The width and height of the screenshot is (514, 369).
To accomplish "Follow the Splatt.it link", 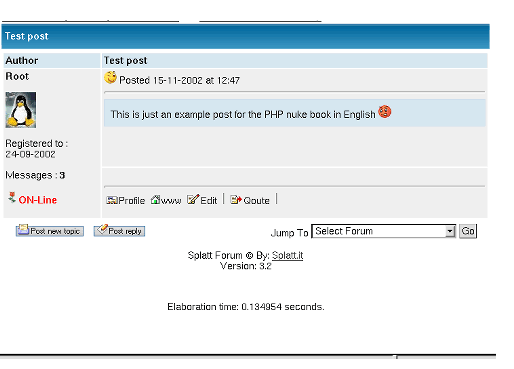I will pyautogui.click(x=287, y=256).
